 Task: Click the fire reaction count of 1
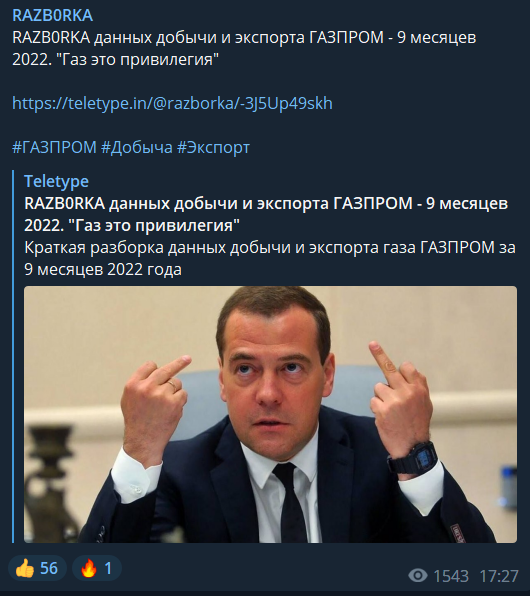click(108, 569)
